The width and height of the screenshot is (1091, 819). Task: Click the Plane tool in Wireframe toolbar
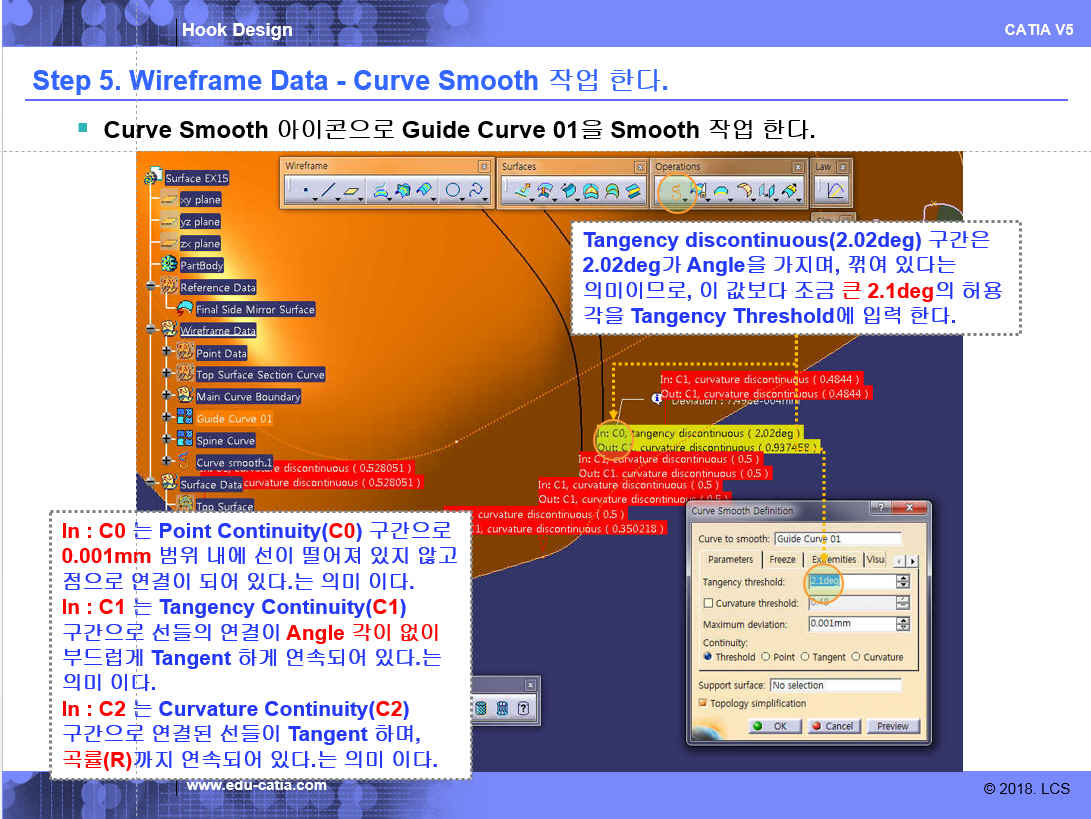pos(352,190)
